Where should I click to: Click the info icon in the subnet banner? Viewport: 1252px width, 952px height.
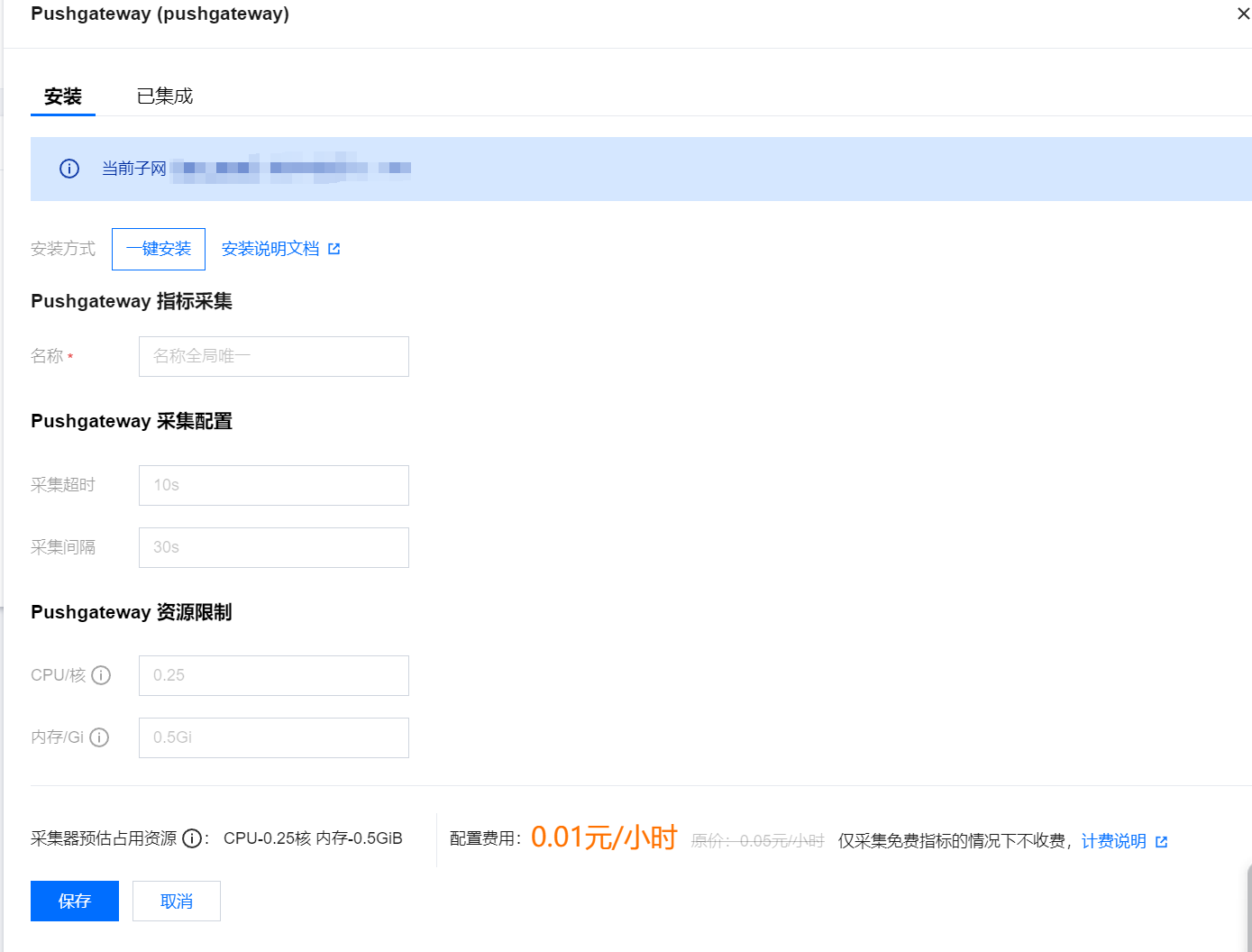coord(69,169)
